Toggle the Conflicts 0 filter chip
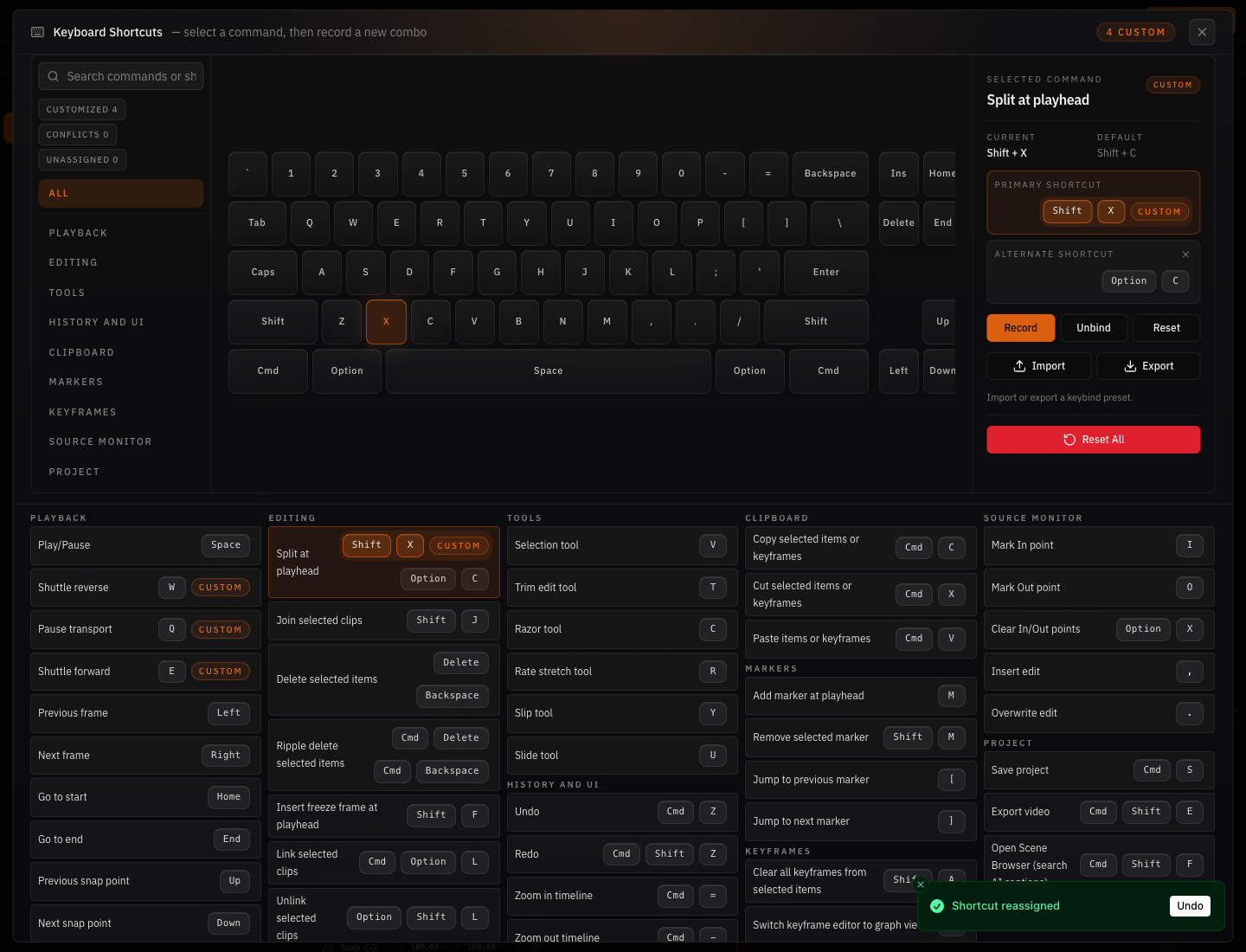Image resolution: width=1246 pixels, height=952 pixels. (78, 134)
